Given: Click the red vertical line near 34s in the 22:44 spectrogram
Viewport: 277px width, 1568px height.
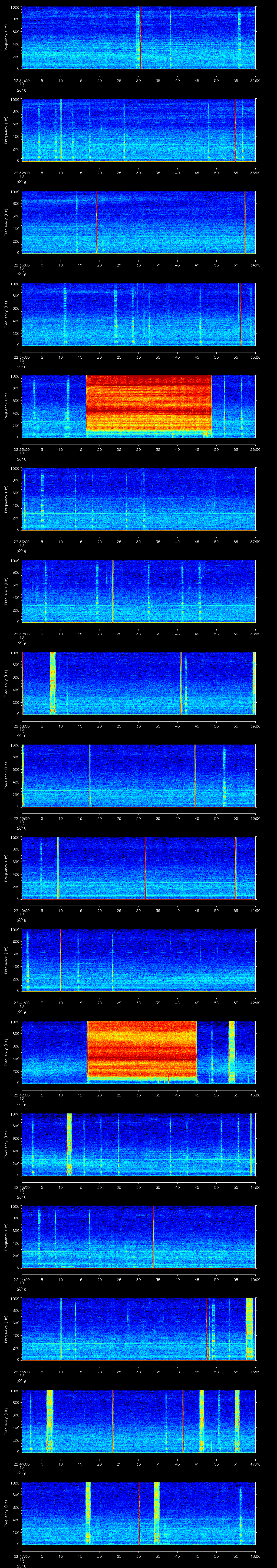Looking at the screenshot, I should pyautogui.click(x=153, y=1237).
